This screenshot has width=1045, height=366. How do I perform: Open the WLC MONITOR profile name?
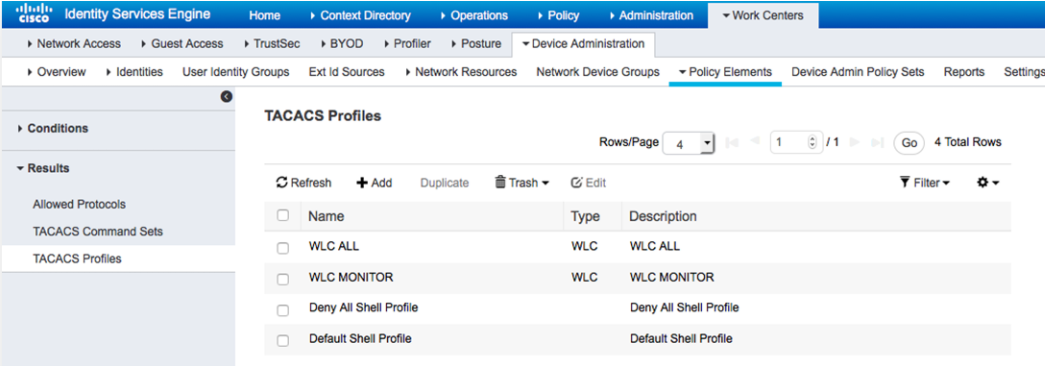coord(351,277)
